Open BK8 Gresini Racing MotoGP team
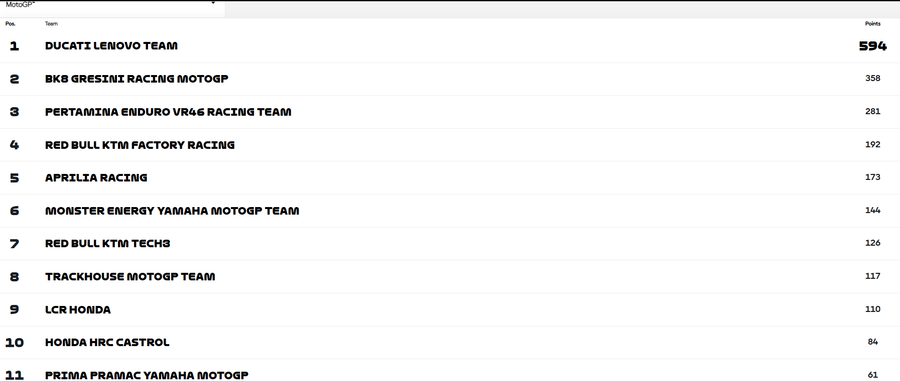This screenshot has width=900, height=382. (x=137, y=79)
